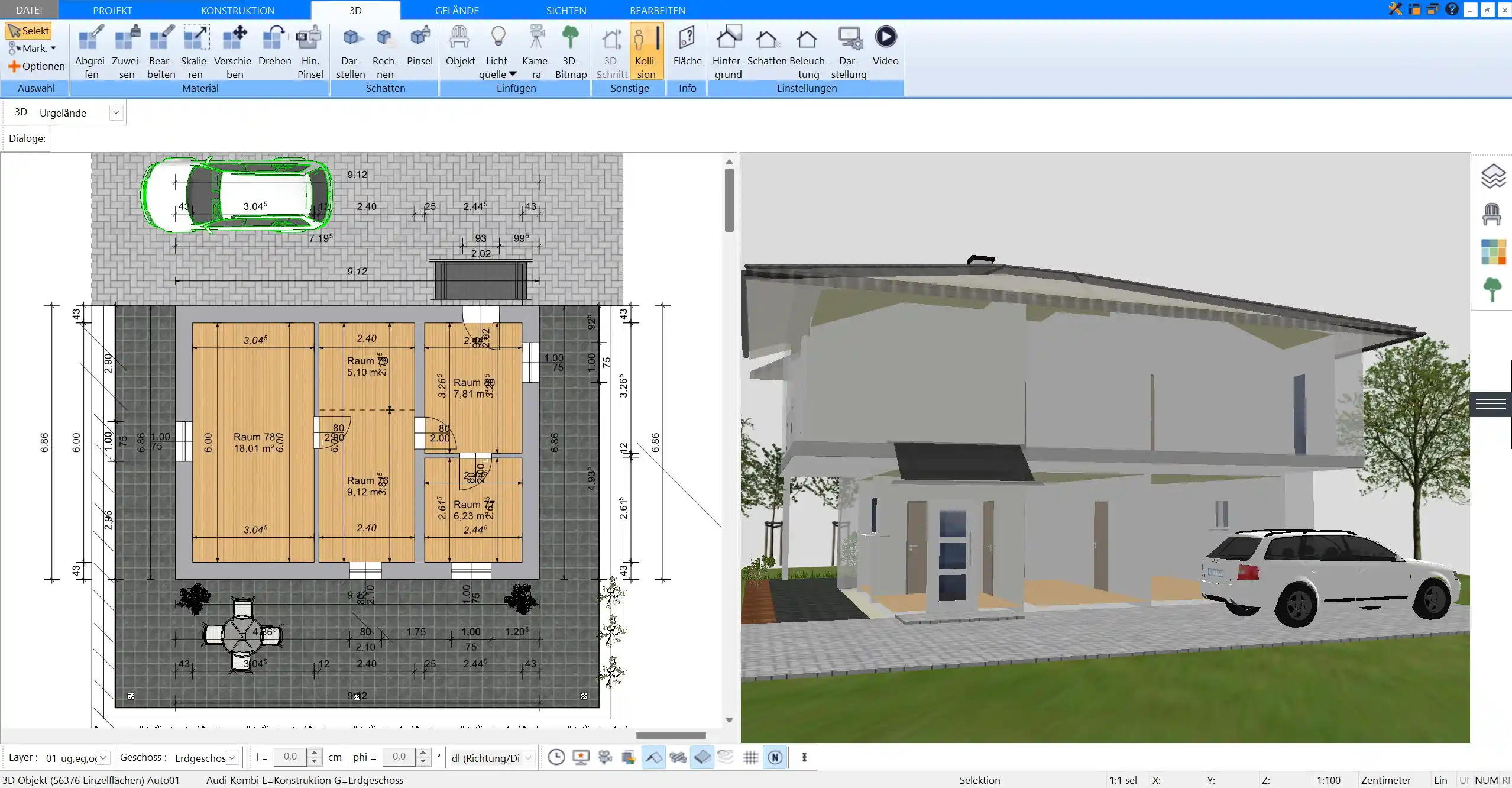Switch to the SICHTEN tab
This screenshot has height=788, width=1512.
566,10
